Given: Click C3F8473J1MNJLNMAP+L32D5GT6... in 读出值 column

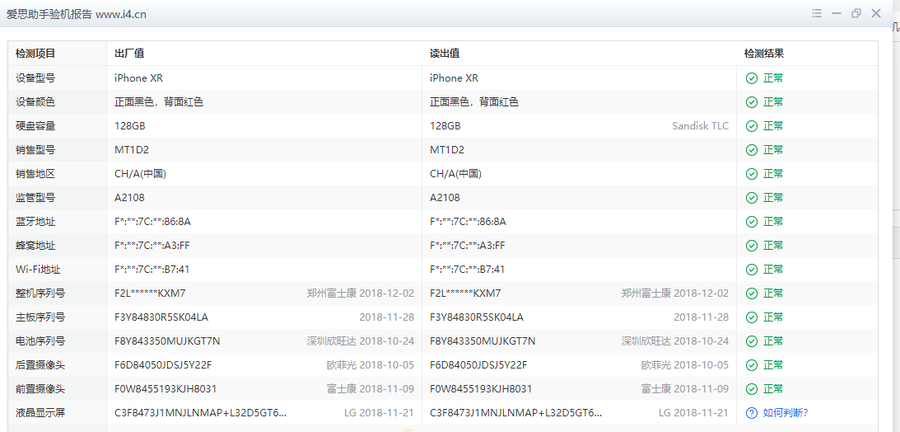Looking at the screenshot, I should pos(516,412).
